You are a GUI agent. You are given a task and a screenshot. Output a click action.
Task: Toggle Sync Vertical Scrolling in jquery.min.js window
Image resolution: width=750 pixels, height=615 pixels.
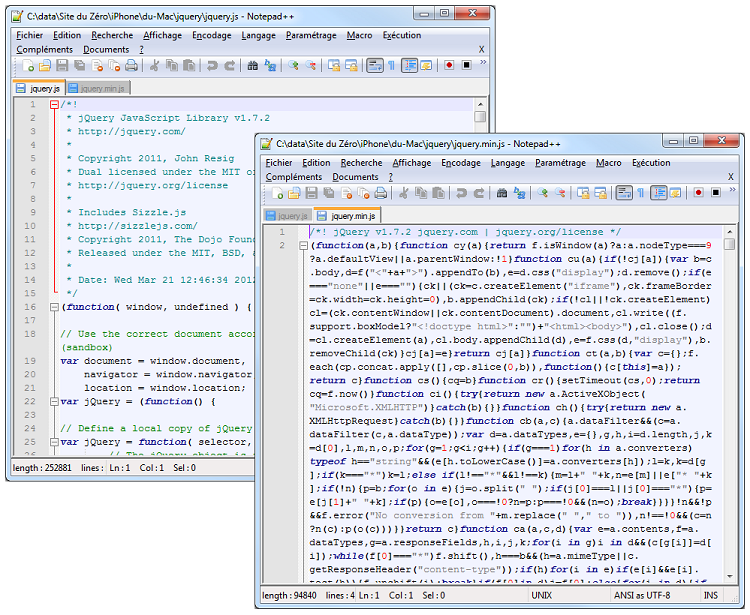[x=583, y=193]
